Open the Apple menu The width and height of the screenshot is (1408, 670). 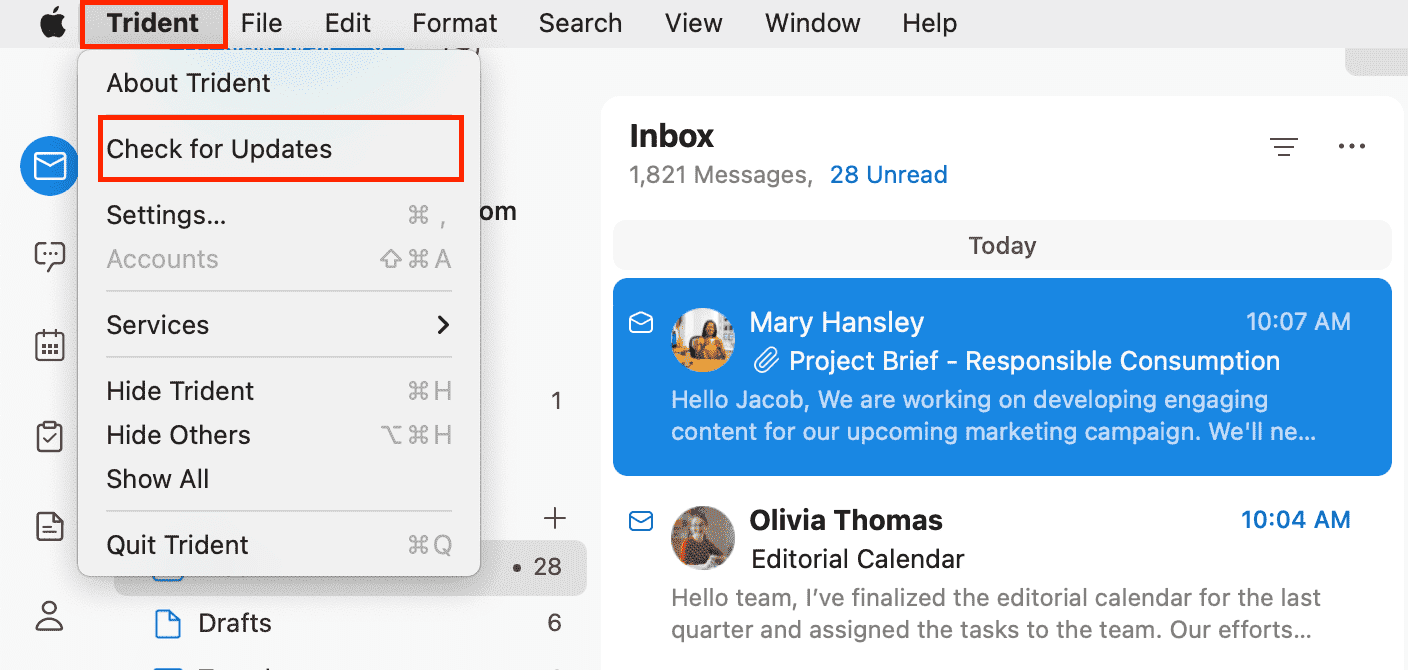click(53, 23)
